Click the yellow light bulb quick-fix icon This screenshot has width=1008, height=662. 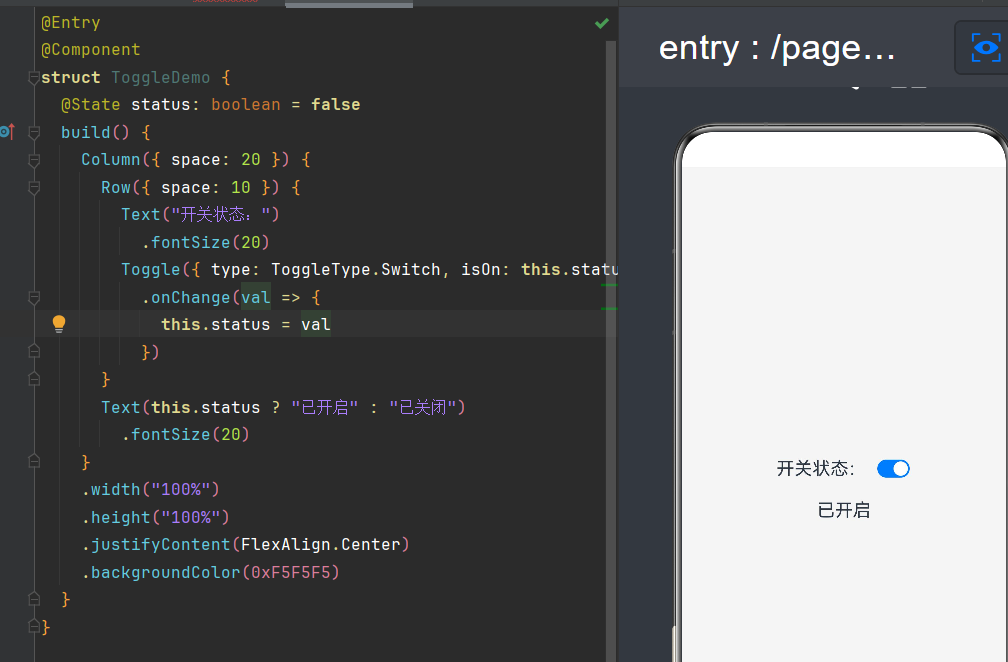point(58,324)
